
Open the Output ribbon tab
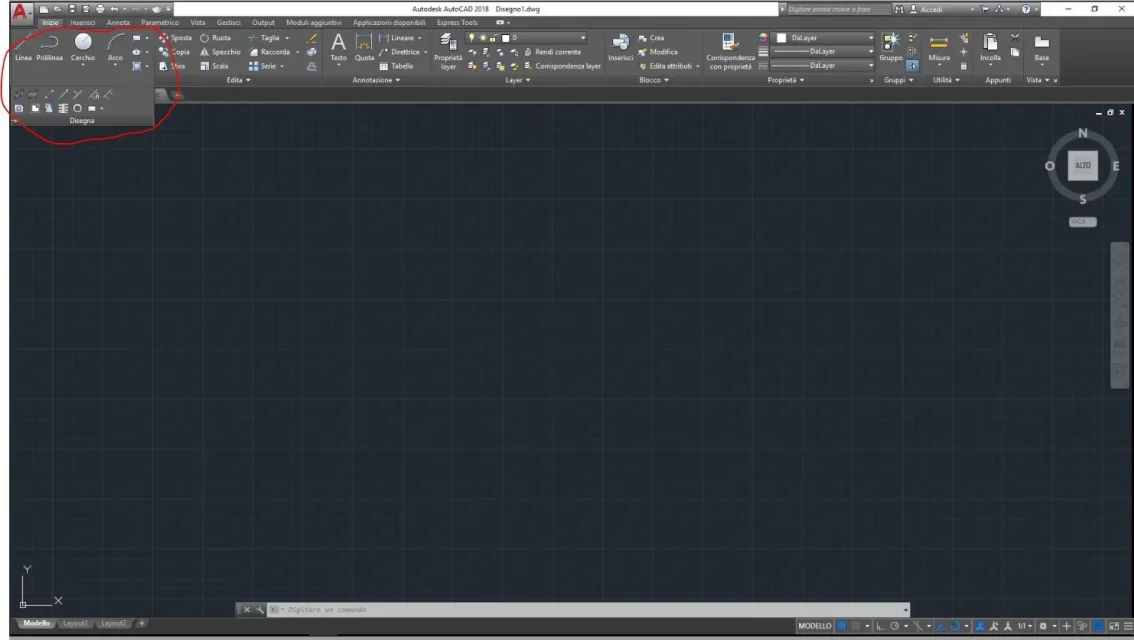coord(263,22)
